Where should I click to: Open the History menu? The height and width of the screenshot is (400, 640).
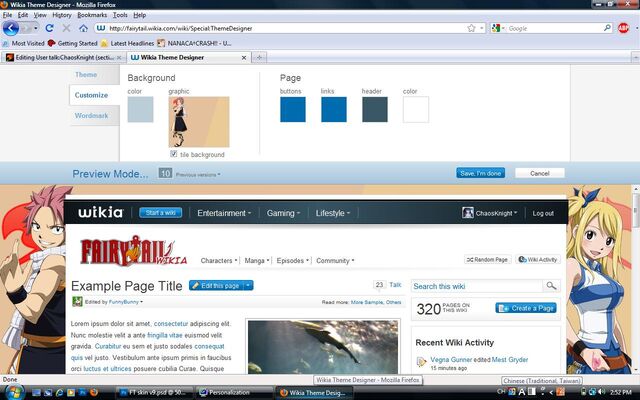click(62, 15)
